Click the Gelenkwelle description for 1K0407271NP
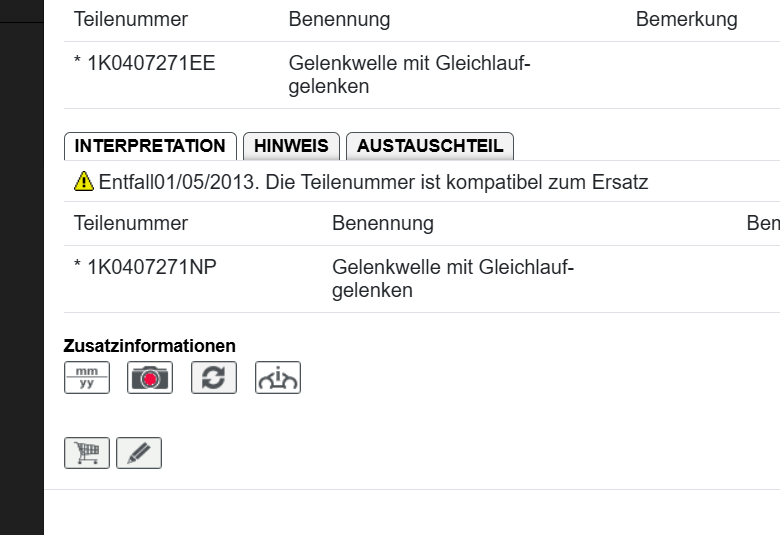Image resolution: width=780 pixels, height=535 pixels. tap(453, 279)
